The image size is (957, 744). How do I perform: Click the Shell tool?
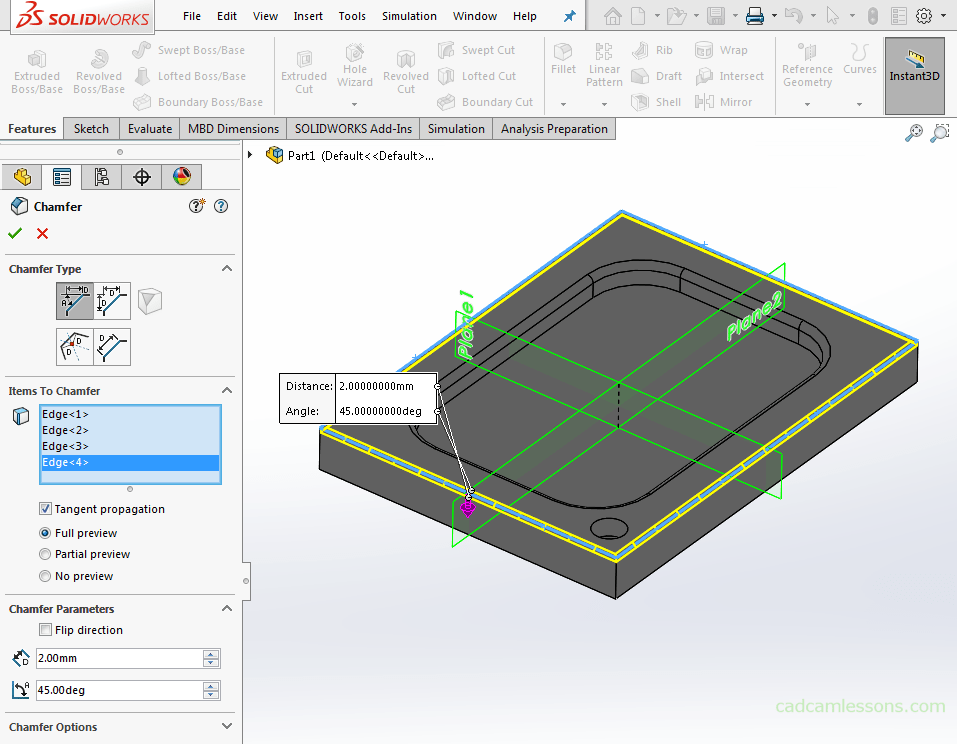tap(655, 102)
